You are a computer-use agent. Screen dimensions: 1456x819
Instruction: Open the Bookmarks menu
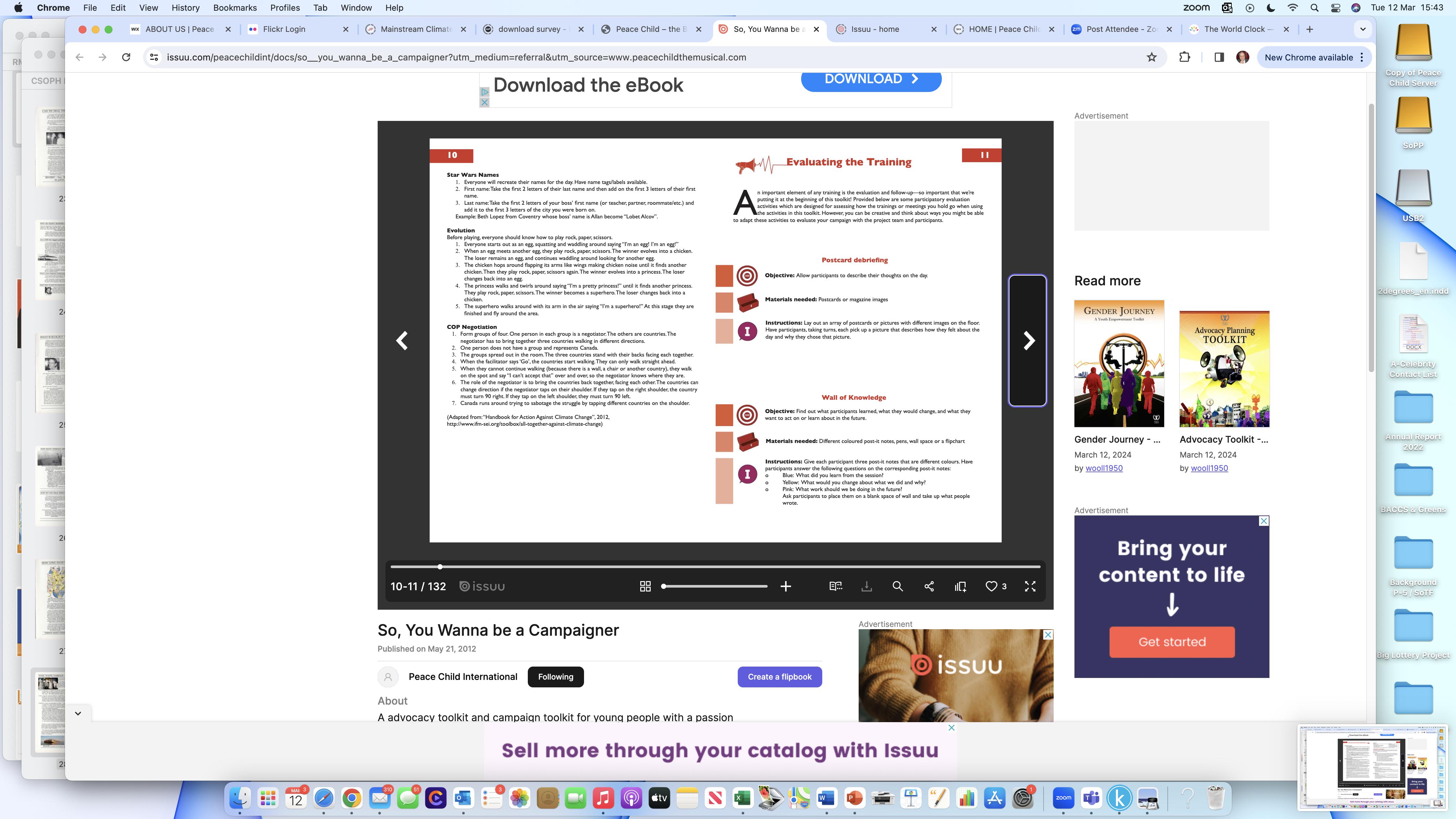coord(235,8)
